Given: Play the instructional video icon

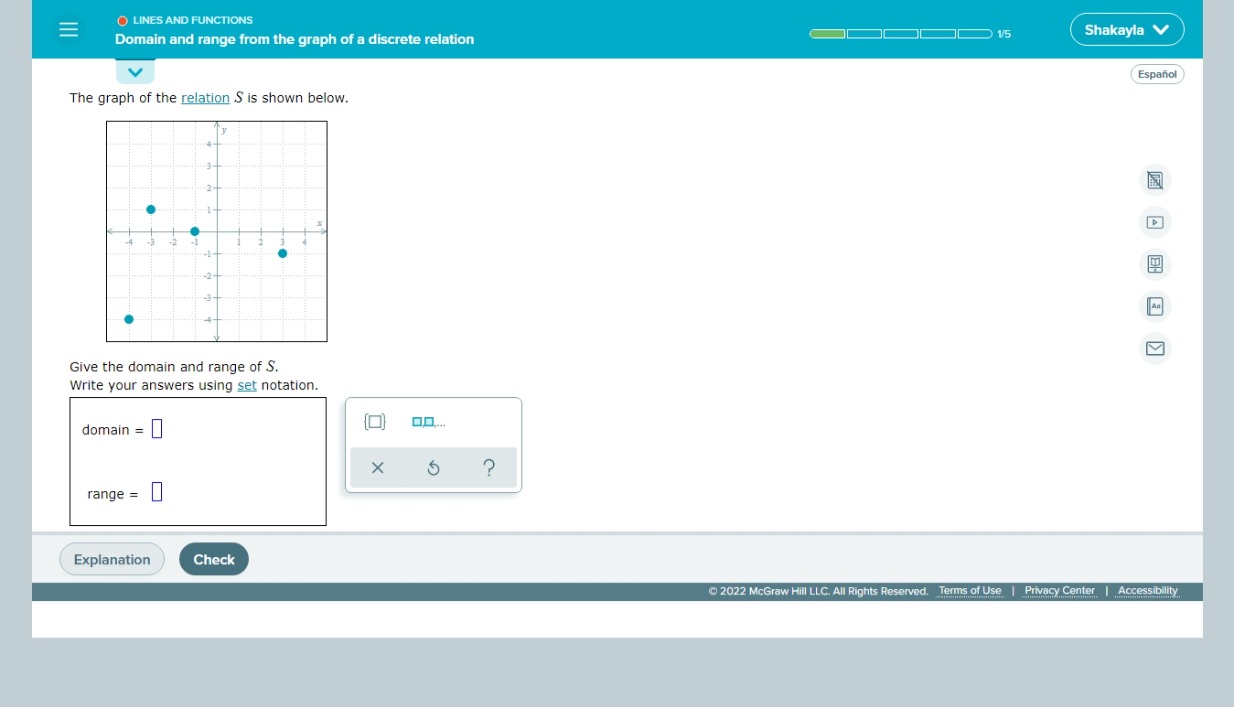Looking at the screenshot, I should click(x=1156, y=222).
